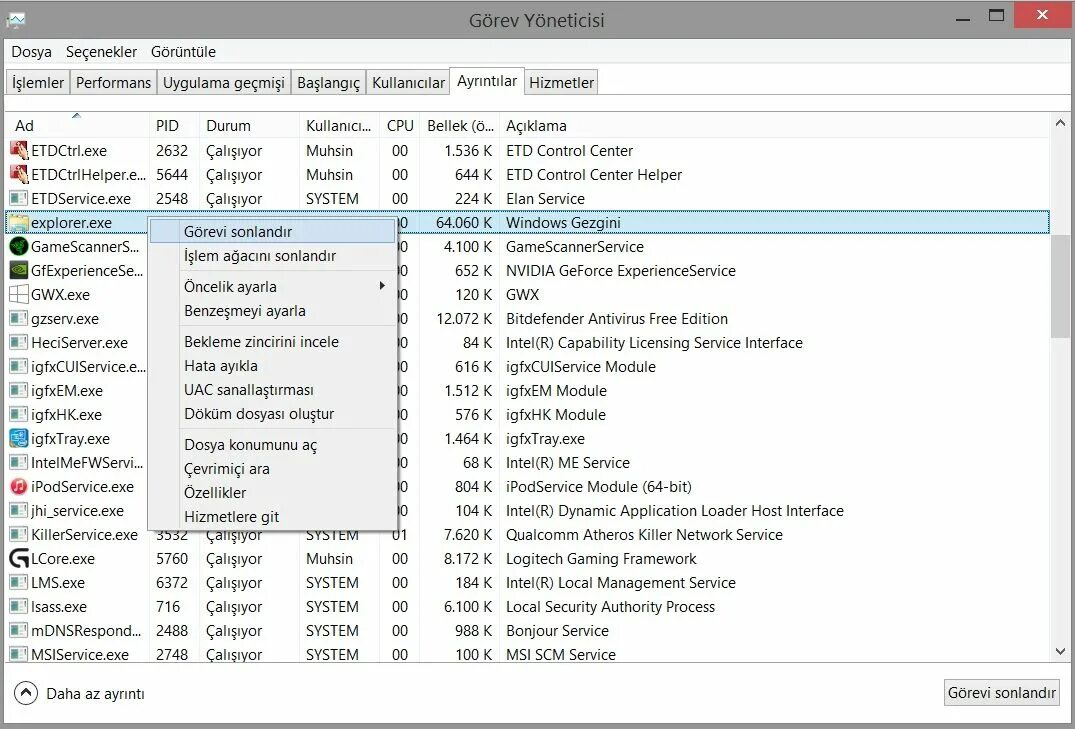Click the ETDCtrlHelper.exe process icon
The width and height of the screenshot is (1075, 729).
point(19,174)
